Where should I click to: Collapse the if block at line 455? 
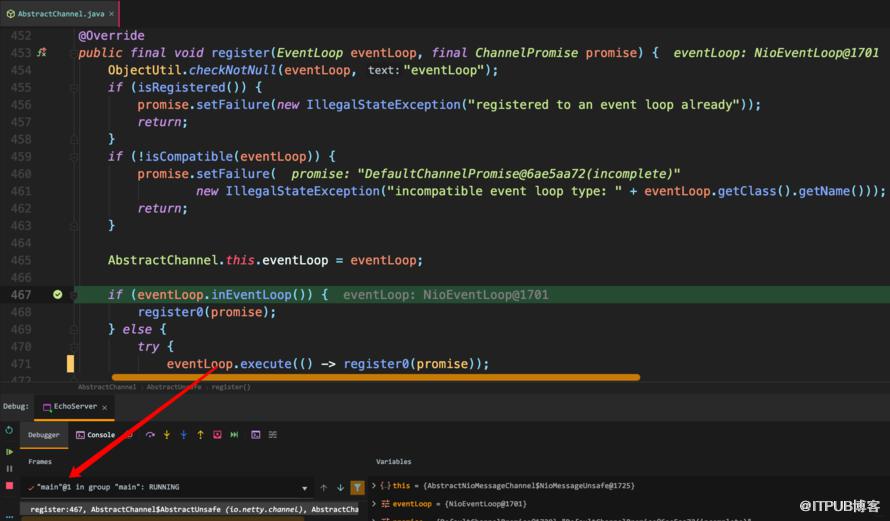coord(73,87)
